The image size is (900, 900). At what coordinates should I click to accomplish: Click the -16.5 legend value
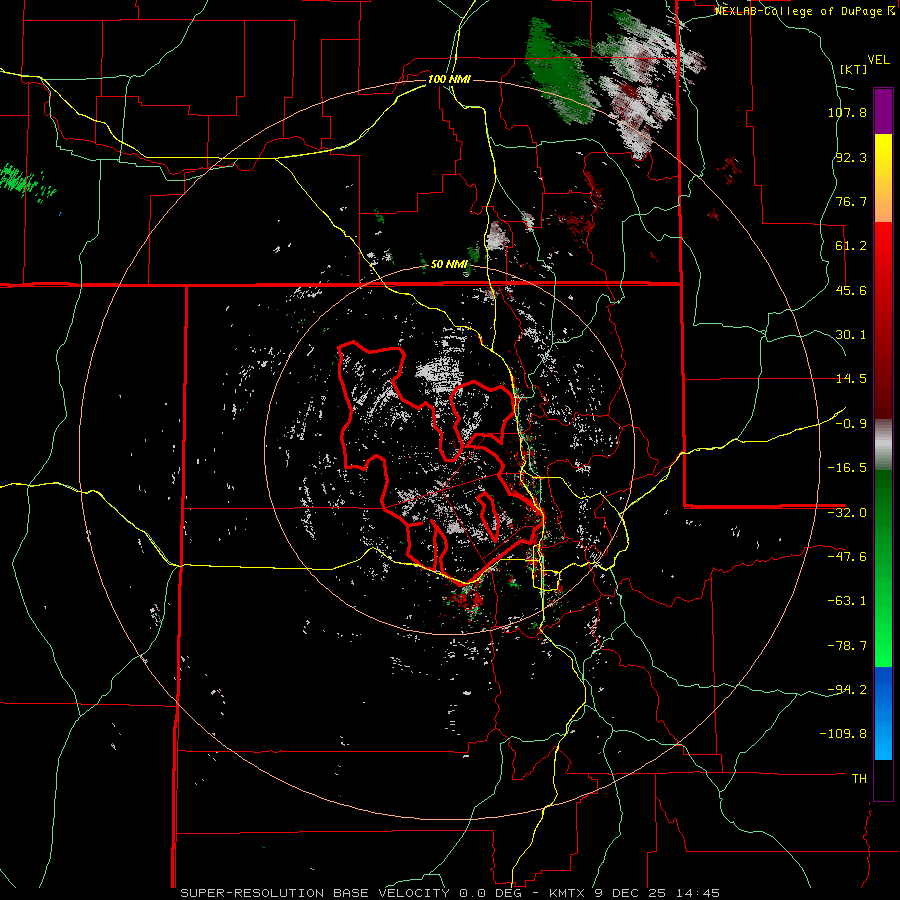pyautogui.click(x=847, y=468)
